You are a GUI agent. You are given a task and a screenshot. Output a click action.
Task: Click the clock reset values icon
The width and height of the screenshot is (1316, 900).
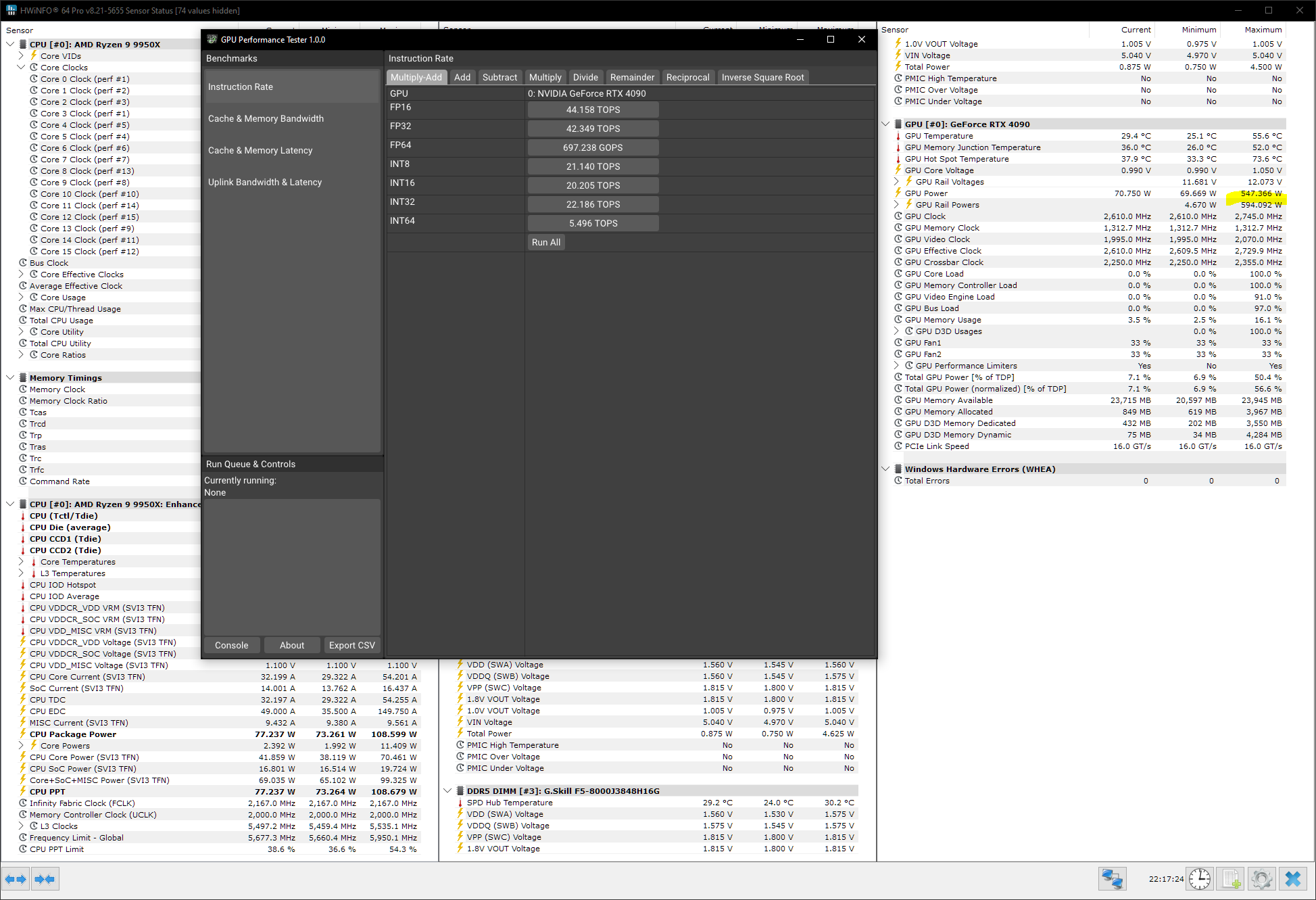click(1200, 879)
